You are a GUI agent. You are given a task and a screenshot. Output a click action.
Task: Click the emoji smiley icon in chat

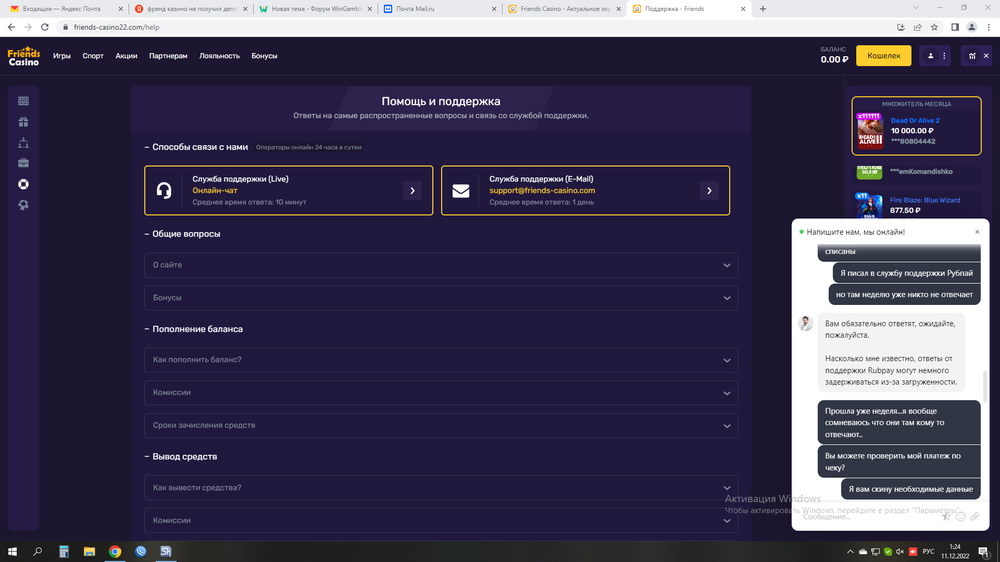click(961, 516)
